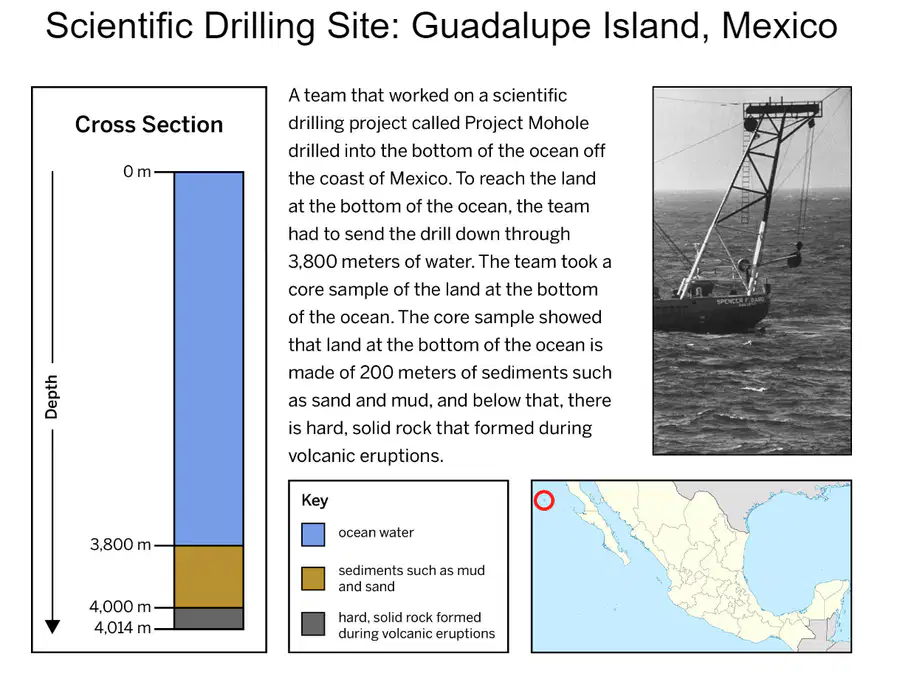Select the gray rock layer in column
The image size is (900, 684).
click(209, 619)
